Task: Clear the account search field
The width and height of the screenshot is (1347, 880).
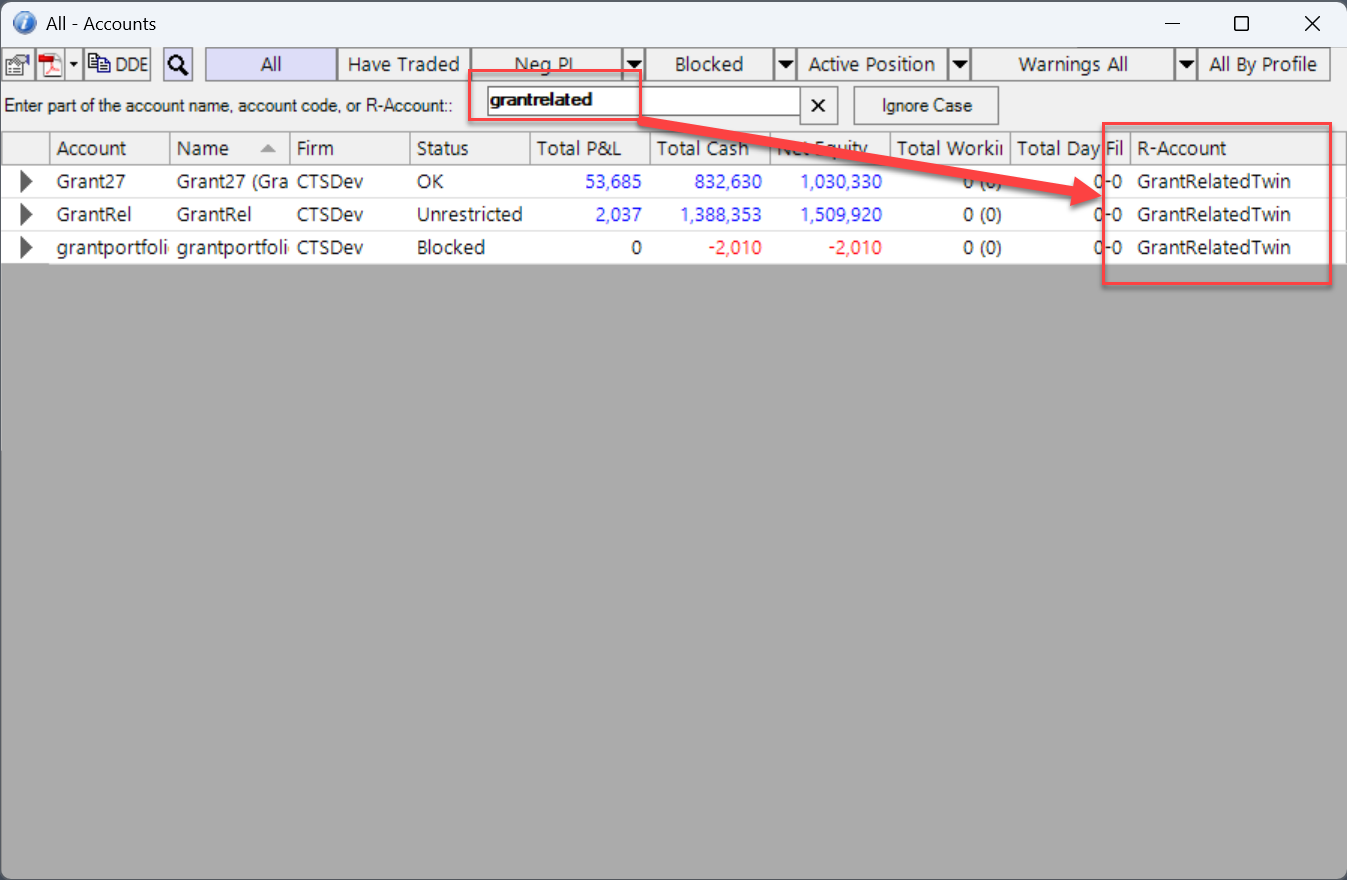Action: 818,105
